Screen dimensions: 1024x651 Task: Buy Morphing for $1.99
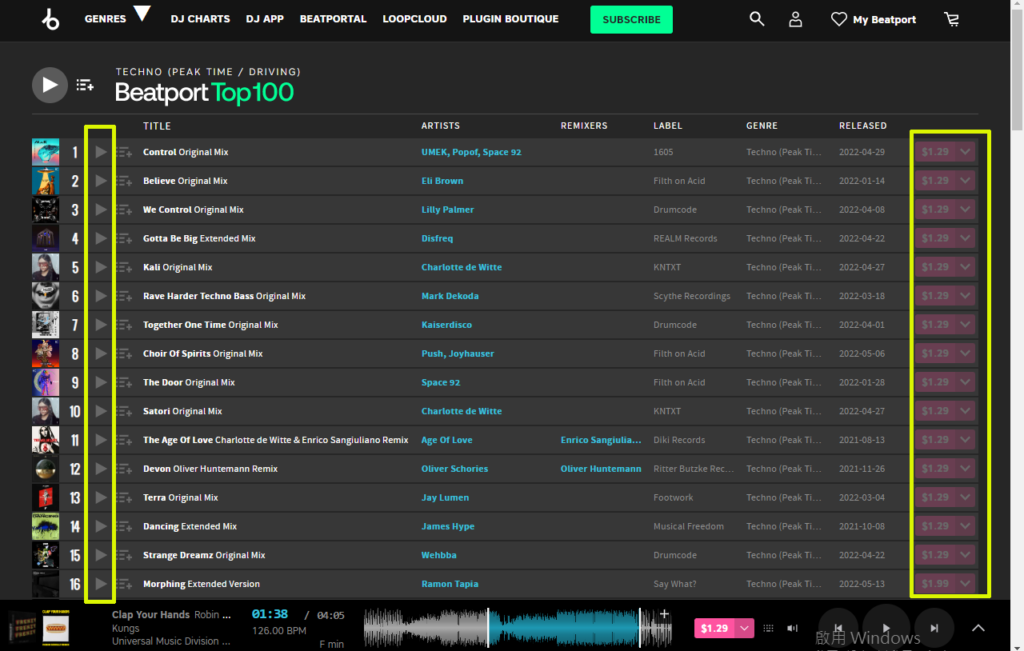coord(935,584)
